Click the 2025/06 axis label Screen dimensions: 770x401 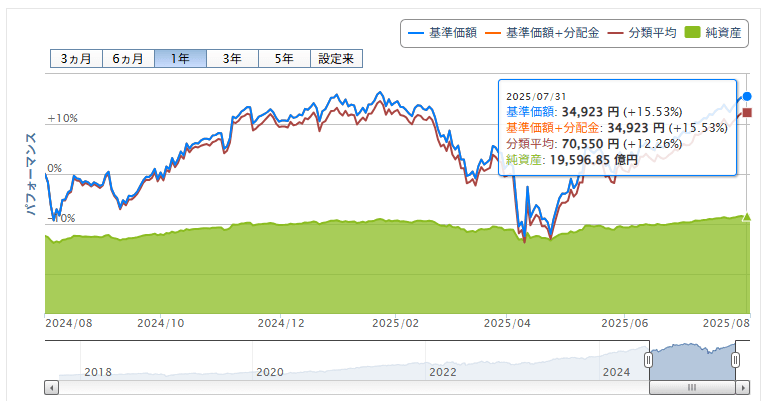click(625, 323)
